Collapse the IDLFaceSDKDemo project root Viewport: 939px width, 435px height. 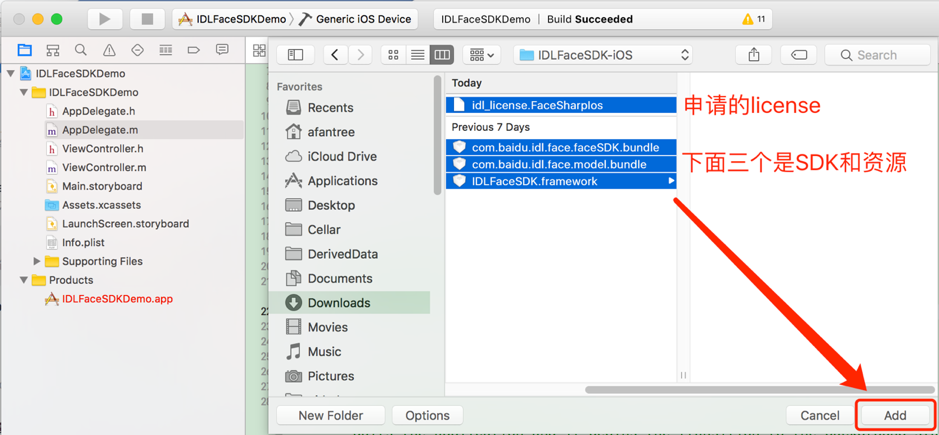pyautogui.click(x=11, y=74)
